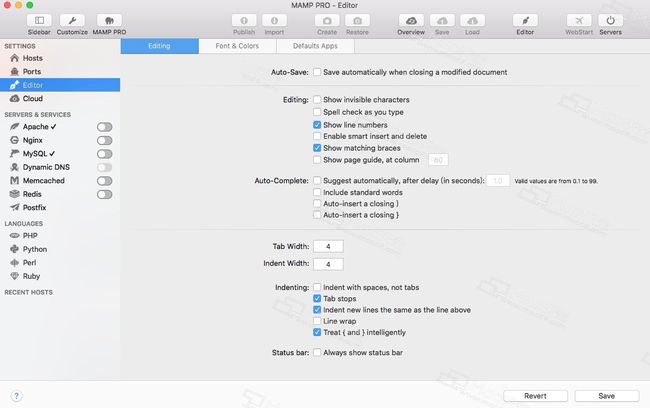The image size is (650, 408).
Task: Uncheck Show matching braces
Action: coord(317,148)
